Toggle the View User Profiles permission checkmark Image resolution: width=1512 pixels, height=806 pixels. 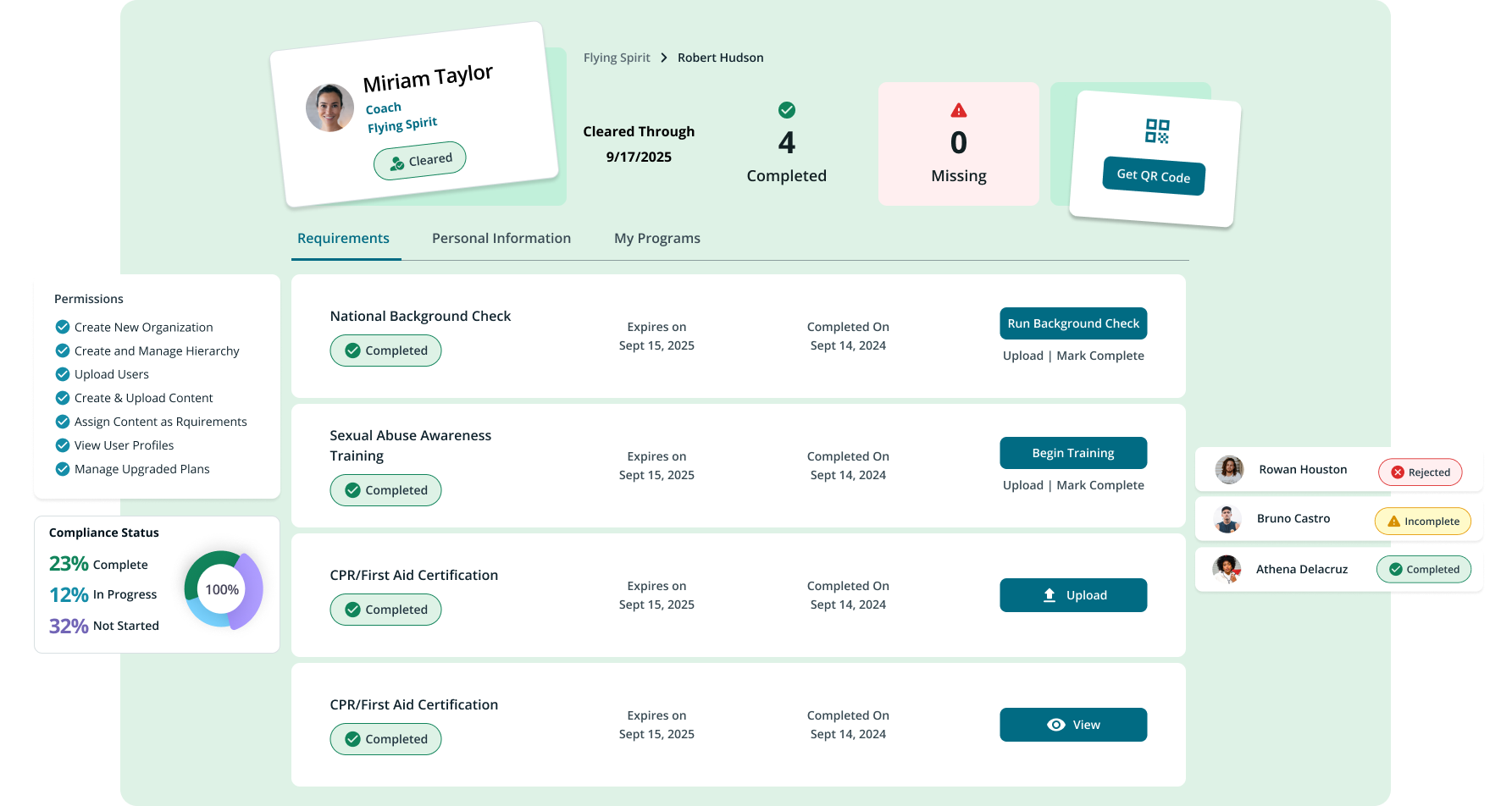coord(62,444)
